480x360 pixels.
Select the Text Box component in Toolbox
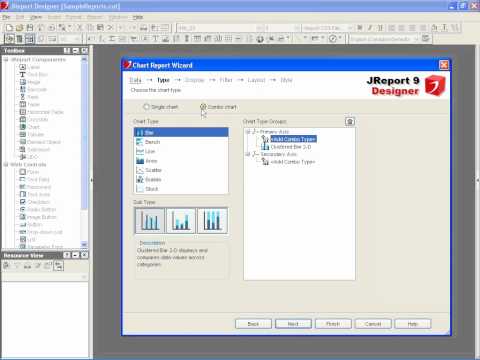click(33, 74)
